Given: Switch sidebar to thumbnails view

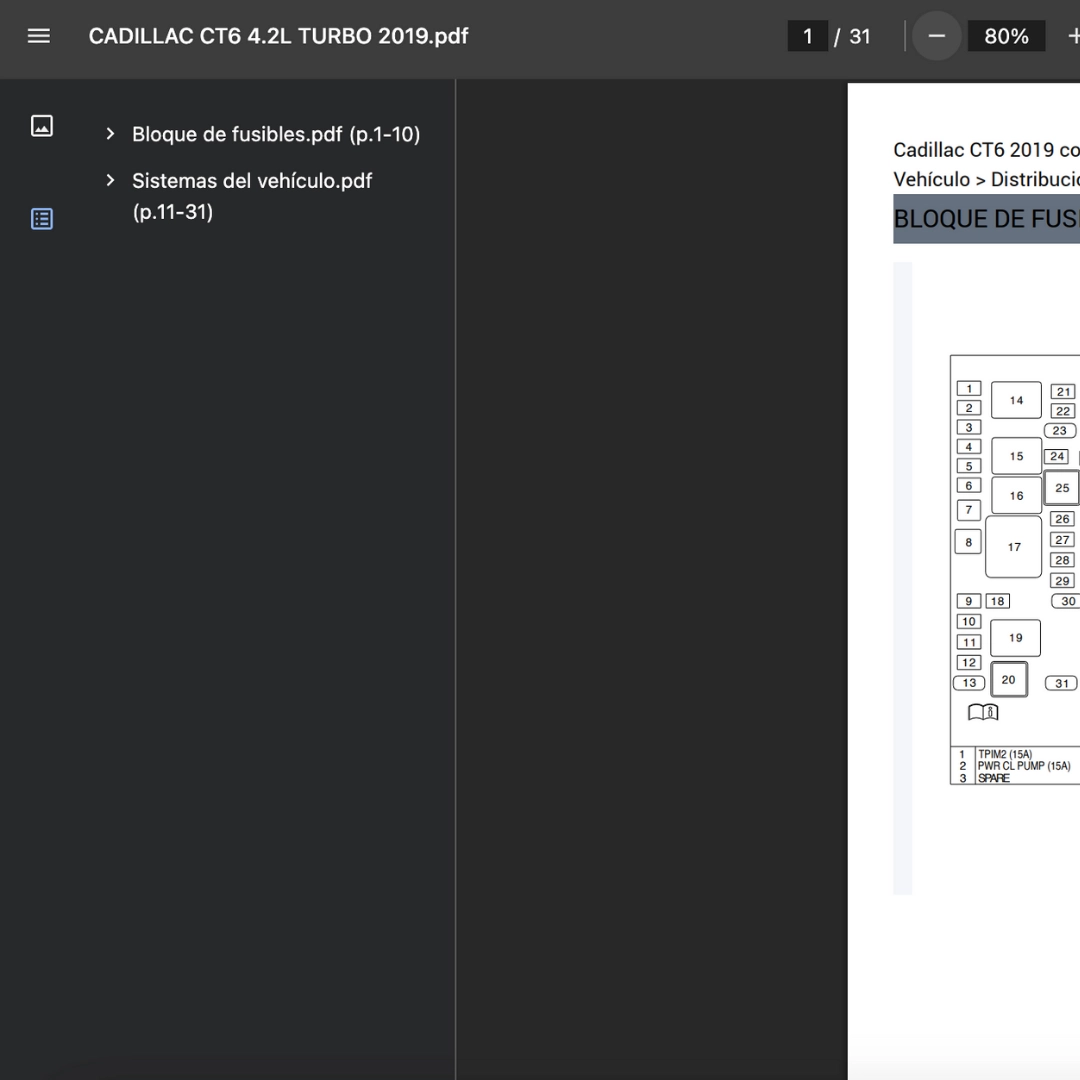Looking at the screenshot, I should pos(42,126).
